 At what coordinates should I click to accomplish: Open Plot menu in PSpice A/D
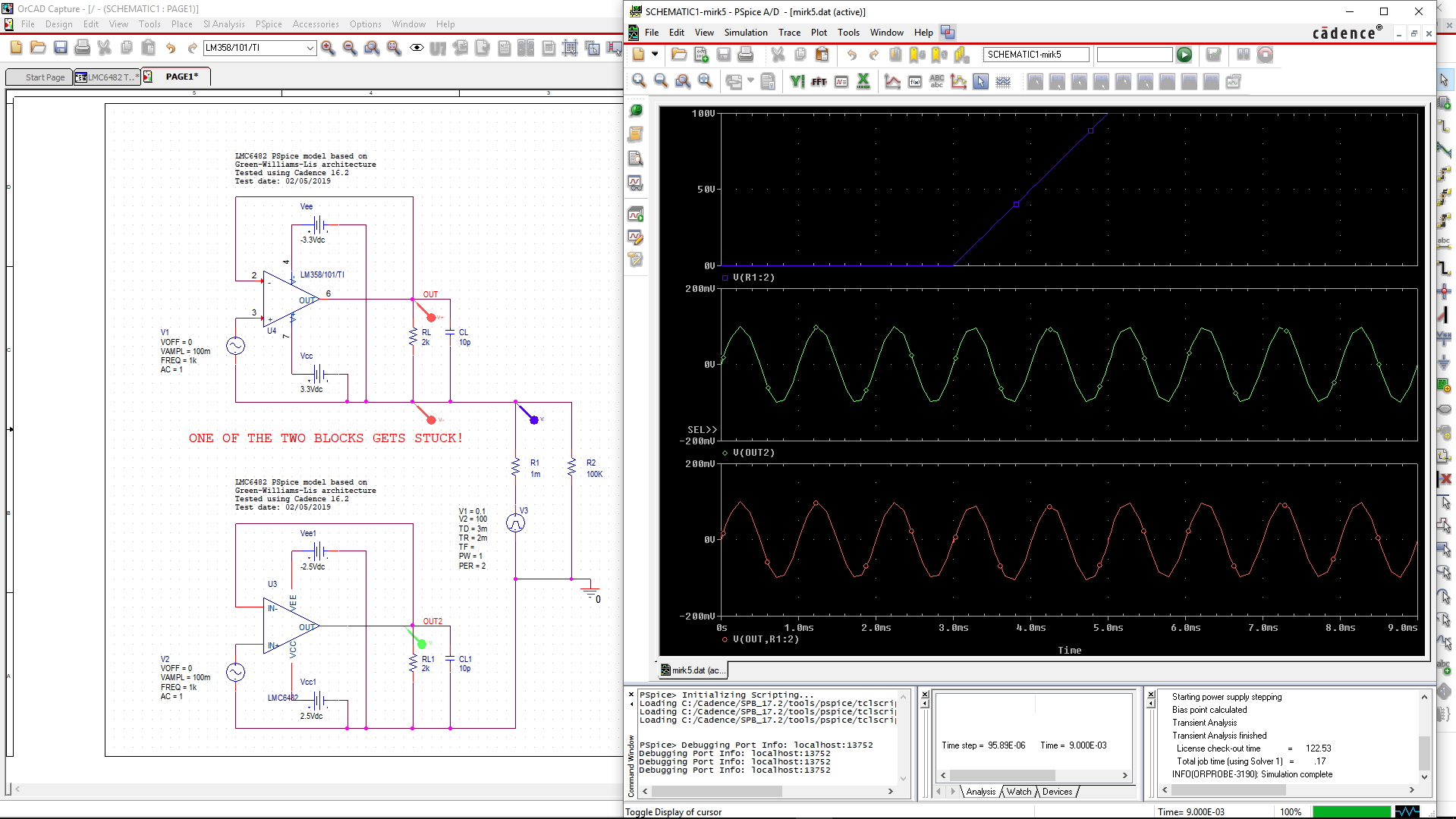tap(819, 33)
